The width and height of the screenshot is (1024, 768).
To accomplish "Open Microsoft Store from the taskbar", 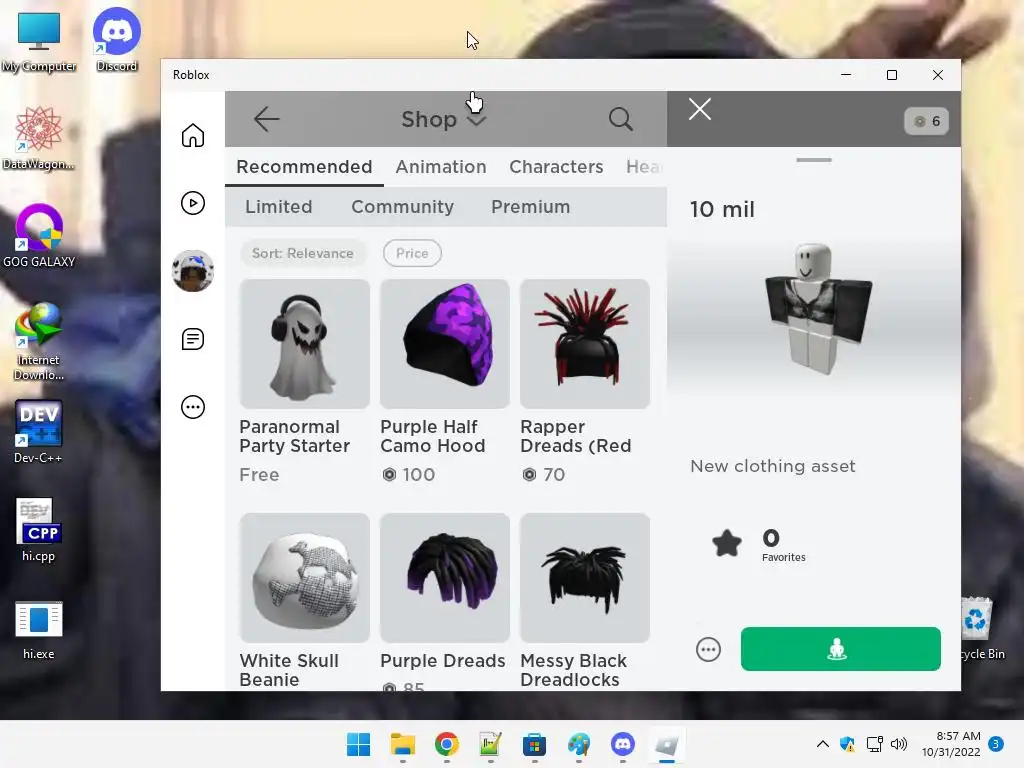I will coord(534,744).
